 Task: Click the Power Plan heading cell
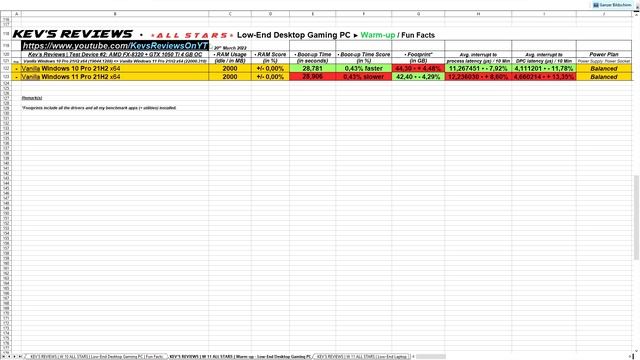click(x=604, y=54)
